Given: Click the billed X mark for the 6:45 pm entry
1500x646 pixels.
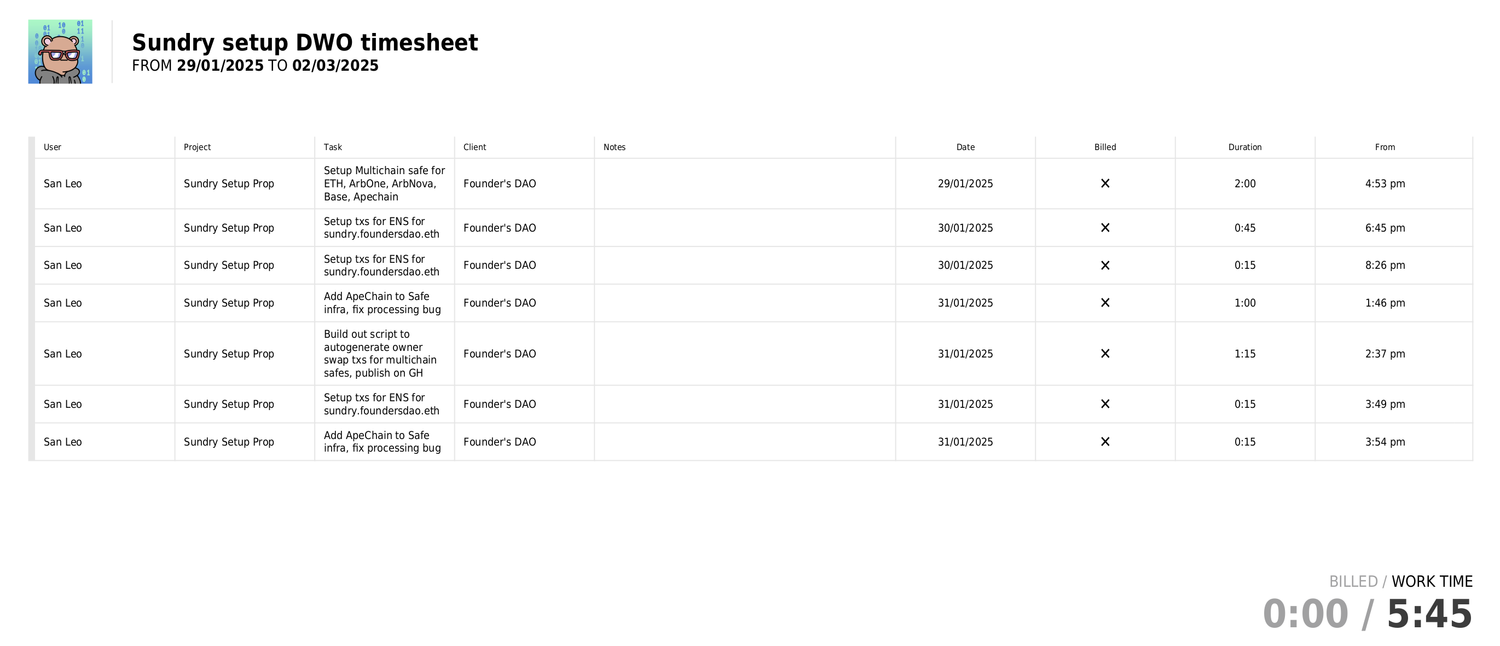Looking at the screenshot, I should click(1105, 228).
